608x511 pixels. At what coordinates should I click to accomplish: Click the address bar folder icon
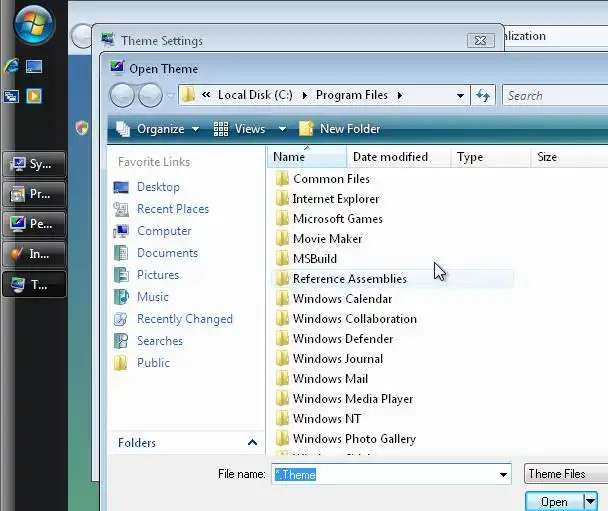click(189, 95)
